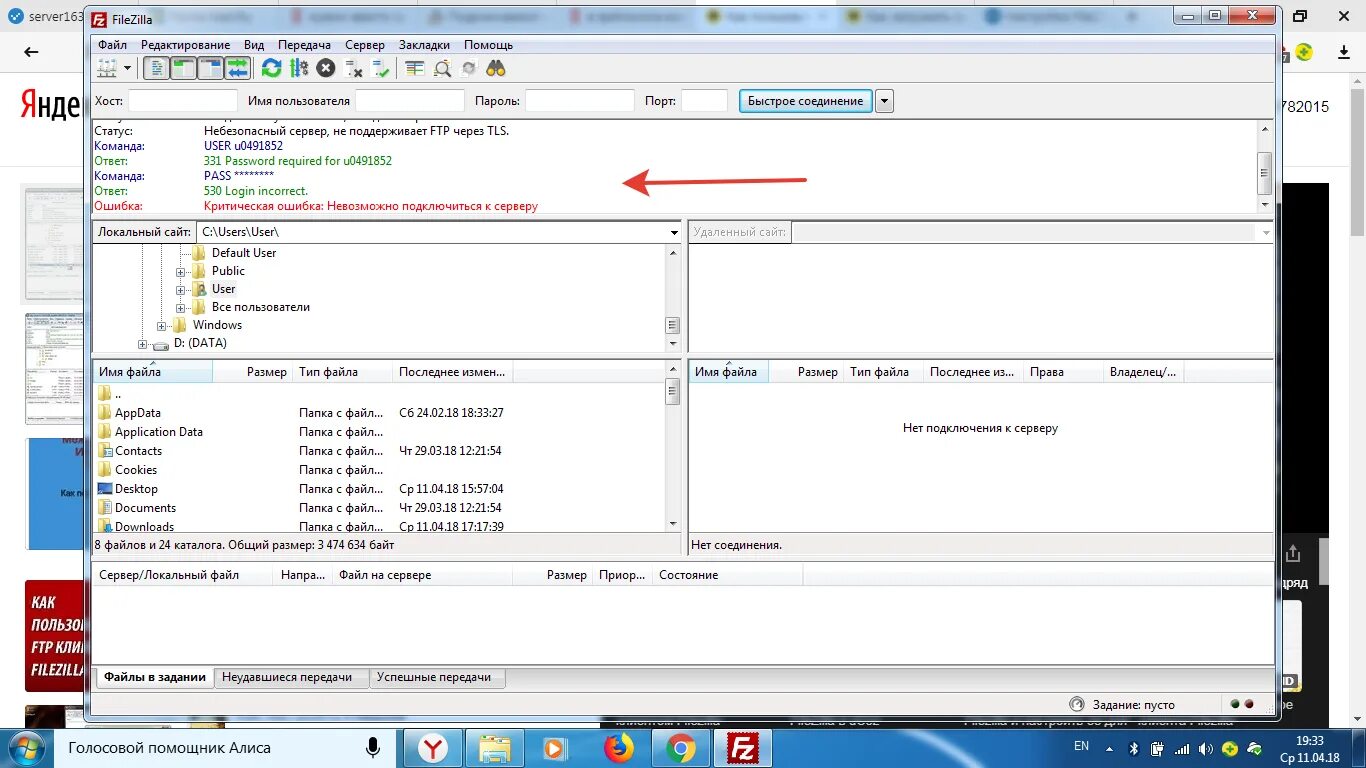Toggle the remote directory tree display
The height and width of the screenshot is (768, 1366).
pyautogui.click(x=210, y=68)
